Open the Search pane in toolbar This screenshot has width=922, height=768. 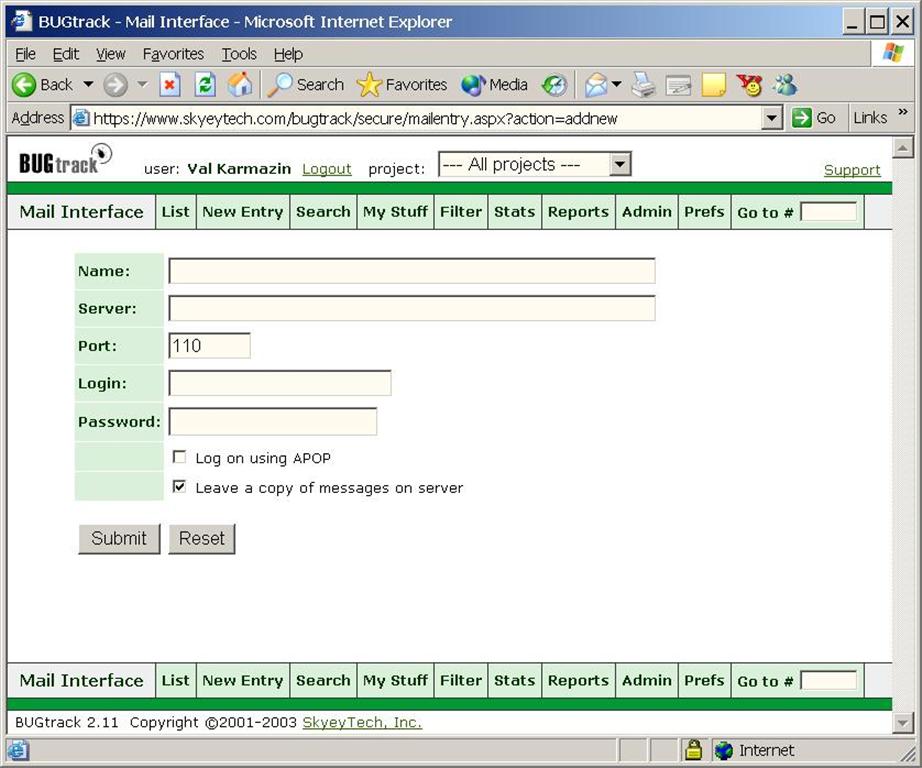coord(306,85)
